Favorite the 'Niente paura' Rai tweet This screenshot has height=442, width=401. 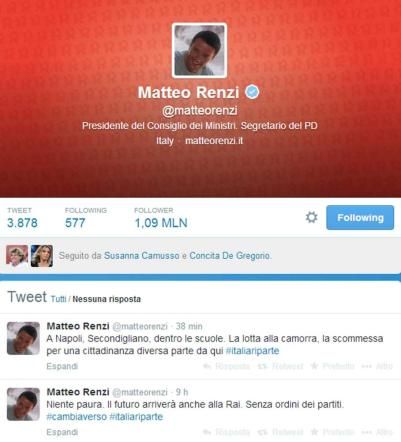[x=332, y=432]
